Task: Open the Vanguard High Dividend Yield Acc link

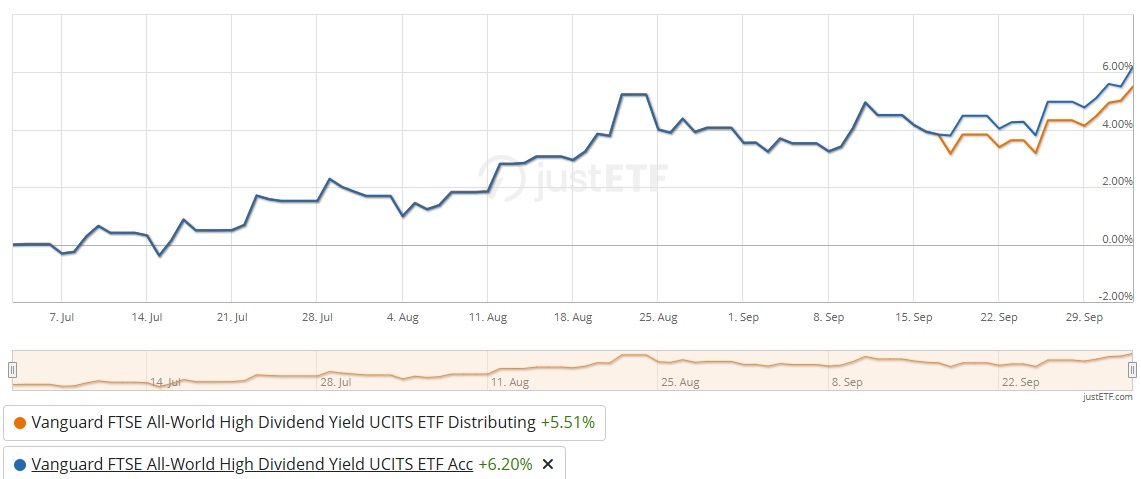Action: point(253,464)
